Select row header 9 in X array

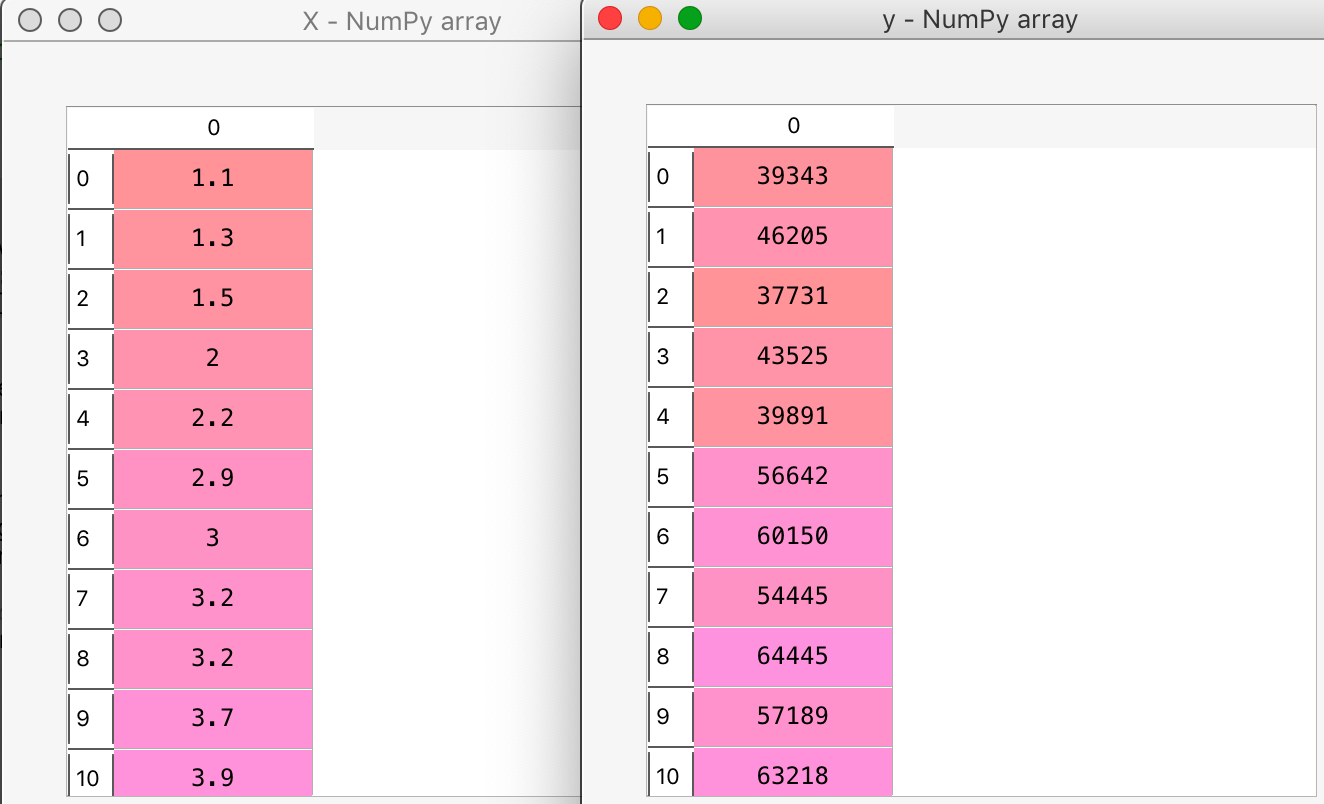click(91, 719)
